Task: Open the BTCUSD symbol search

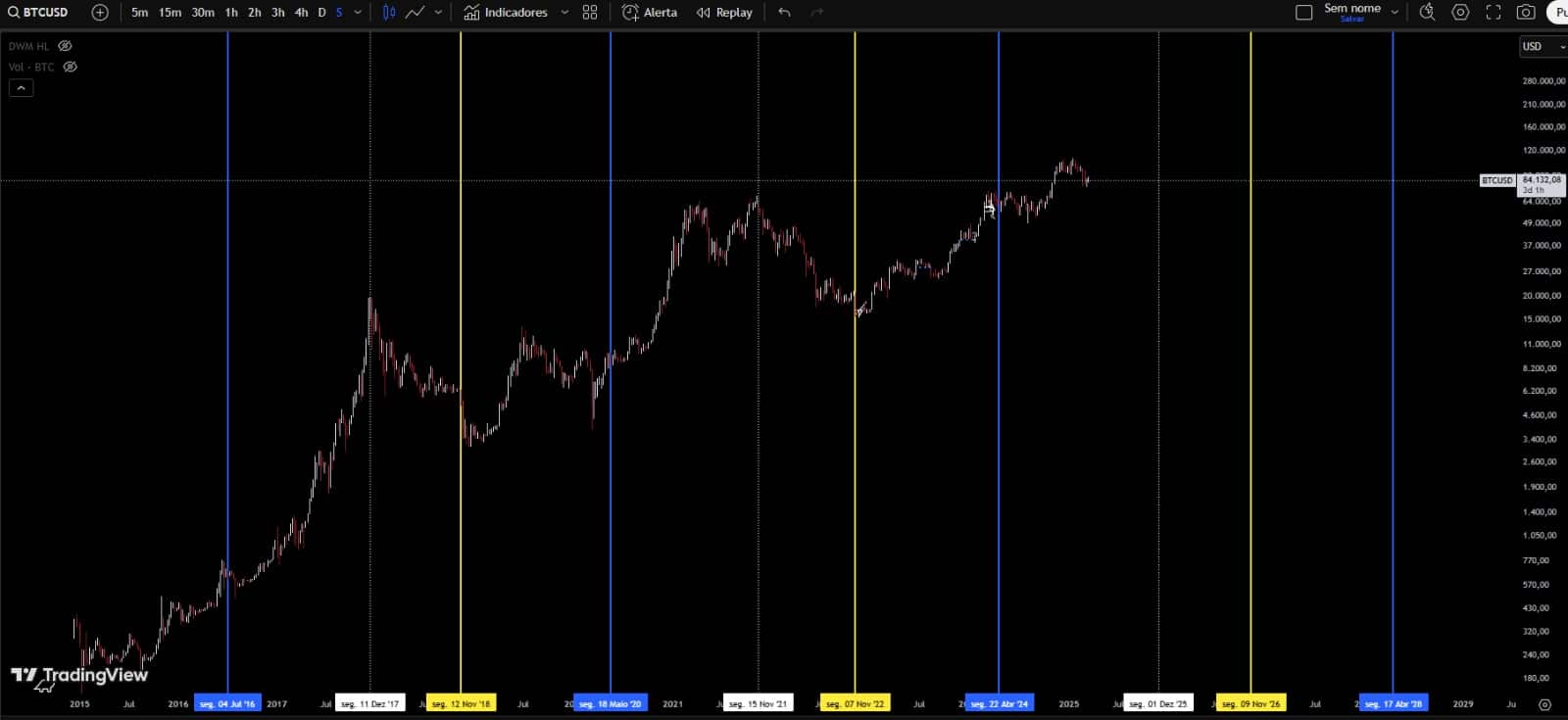Action: pyautogui.click(x=38, y=13)
